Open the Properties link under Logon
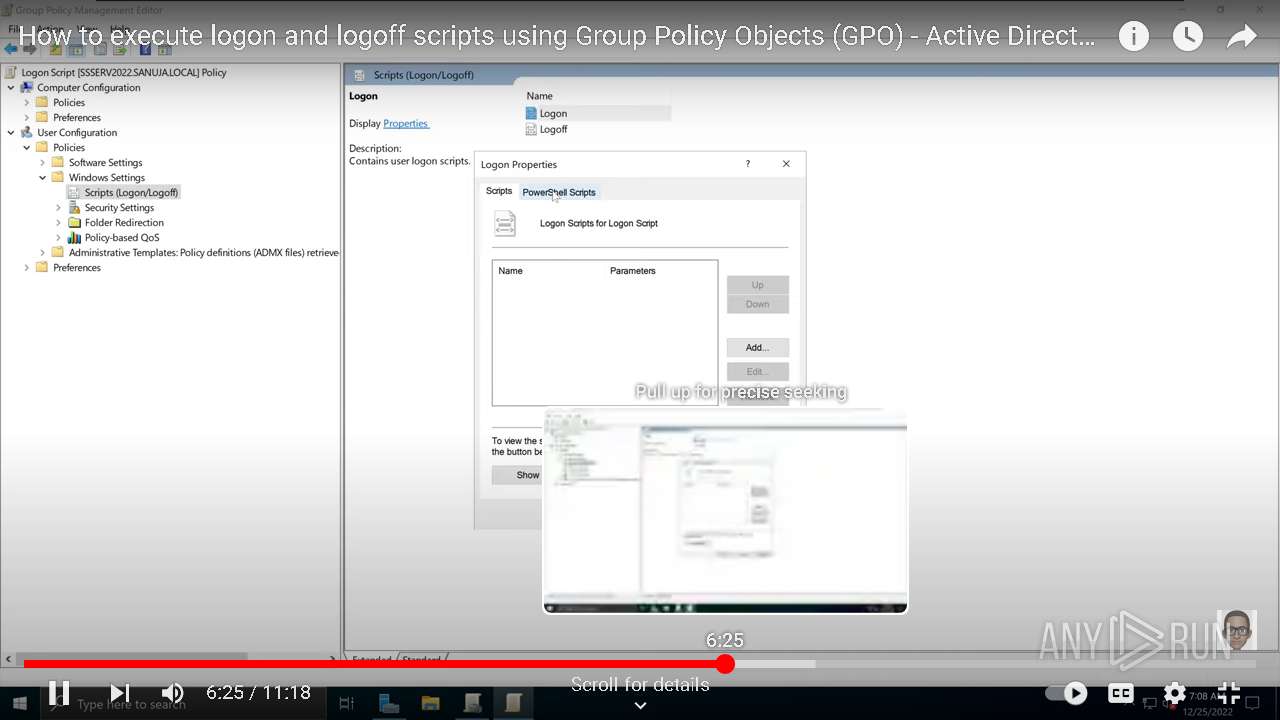 [x=406, y=124]
